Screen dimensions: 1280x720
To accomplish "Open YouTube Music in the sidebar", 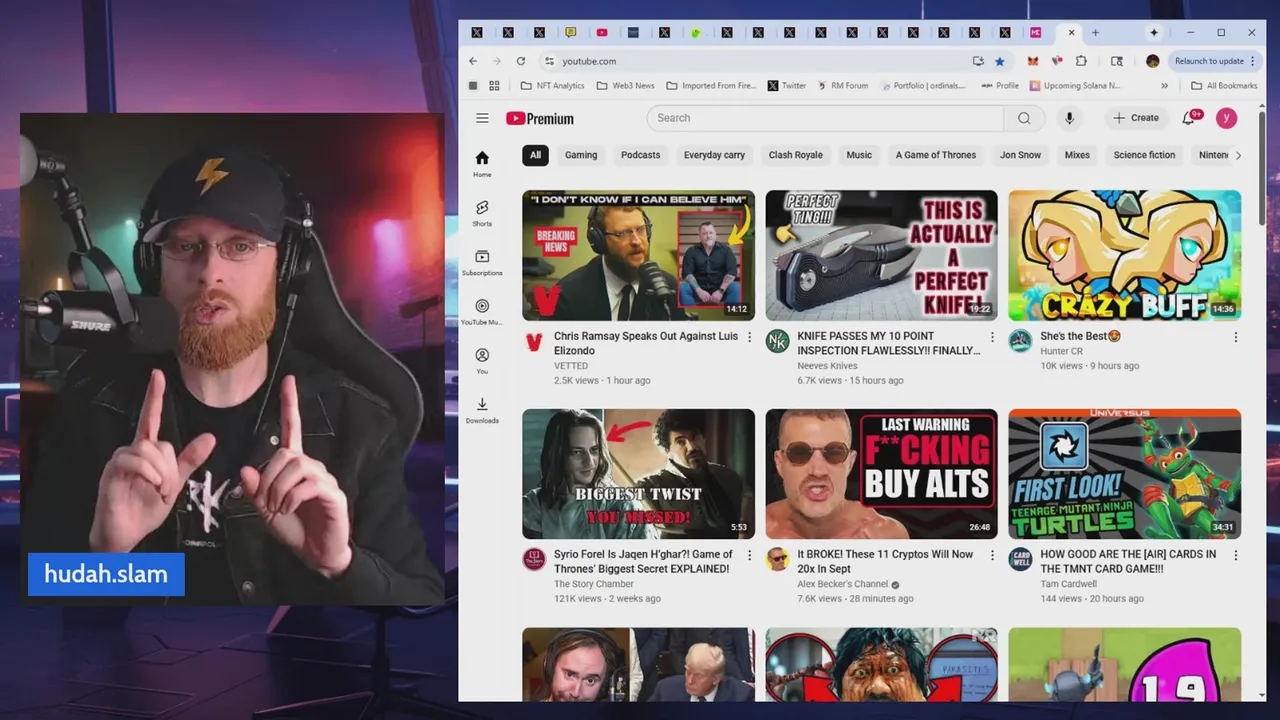I will (x=482, y=312).
